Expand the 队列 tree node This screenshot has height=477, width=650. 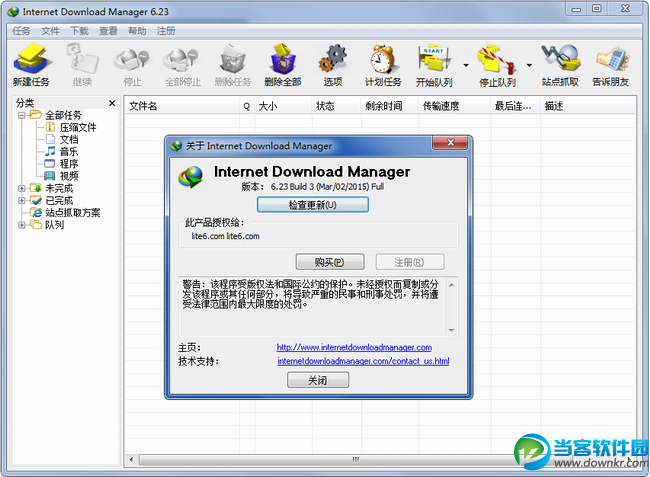point(22,225)
